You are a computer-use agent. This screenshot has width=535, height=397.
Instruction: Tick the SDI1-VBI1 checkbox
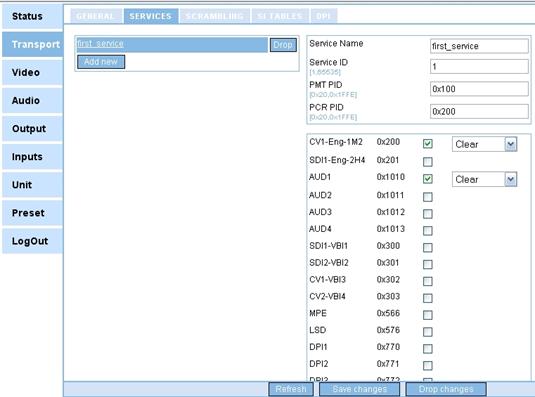428,247
